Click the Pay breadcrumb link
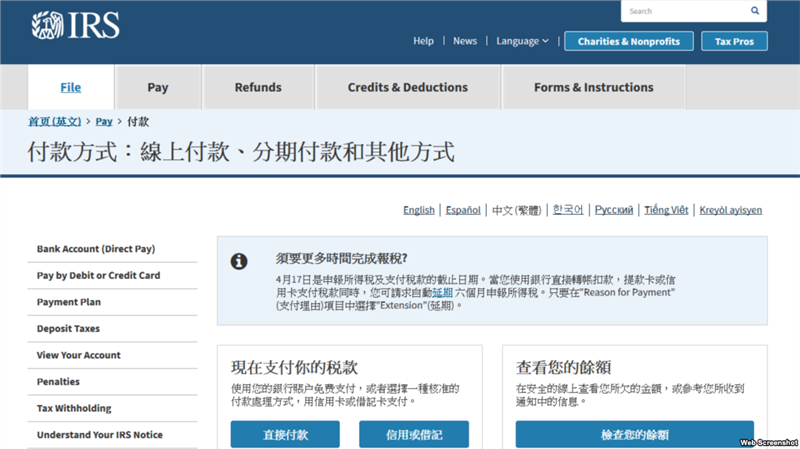The image size is (800, 449). coord(104,121)
